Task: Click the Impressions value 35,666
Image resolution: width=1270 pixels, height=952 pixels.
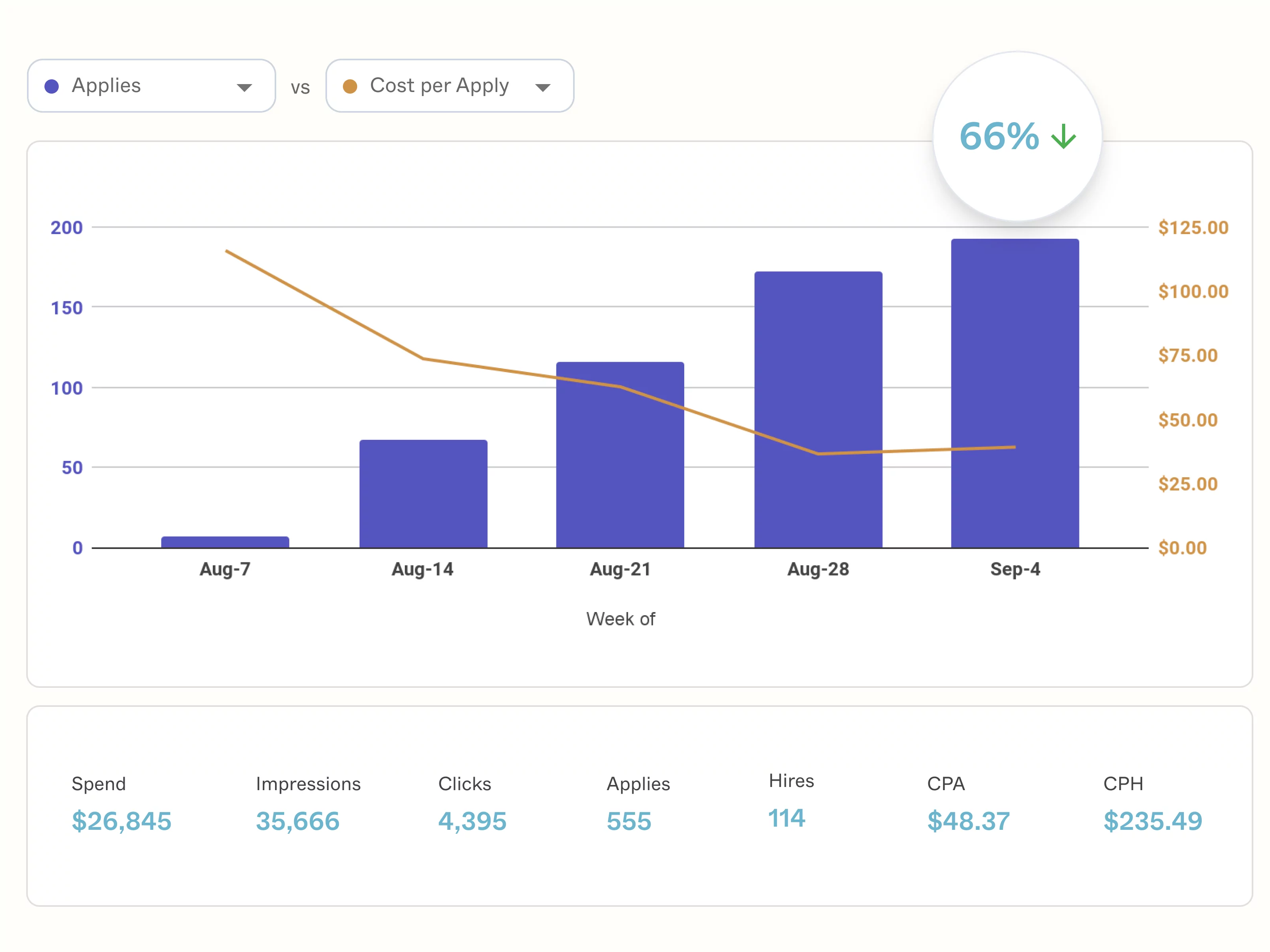Action: click(x=297, y=821)
